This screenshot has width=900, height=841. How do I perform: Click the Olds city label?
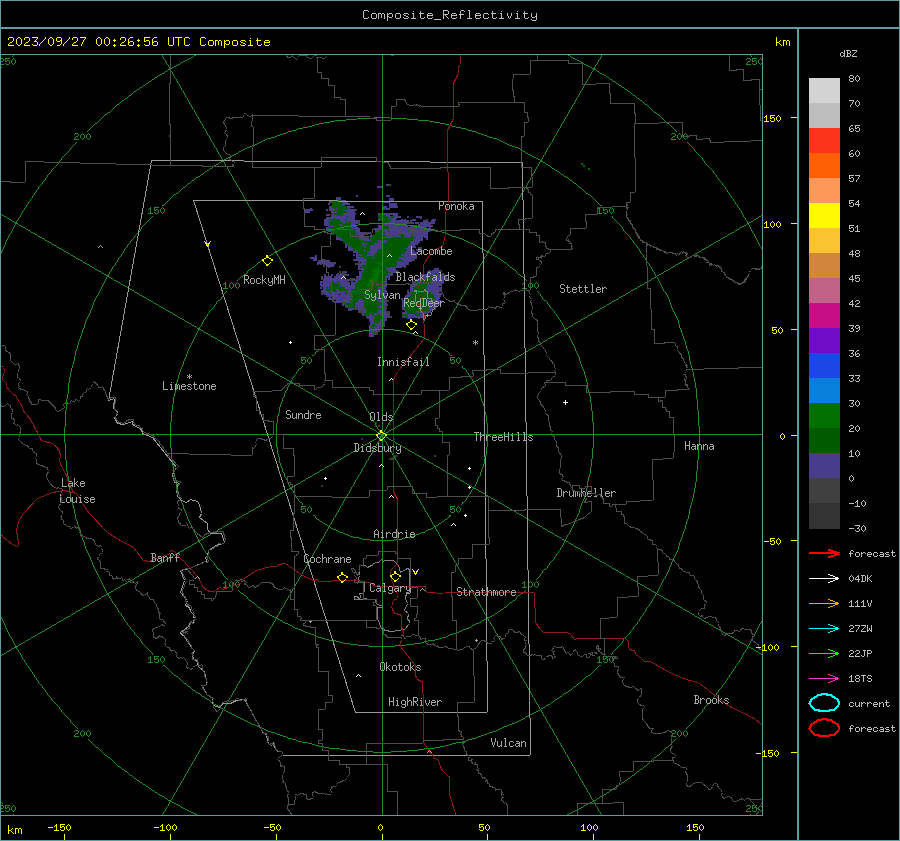381,417
